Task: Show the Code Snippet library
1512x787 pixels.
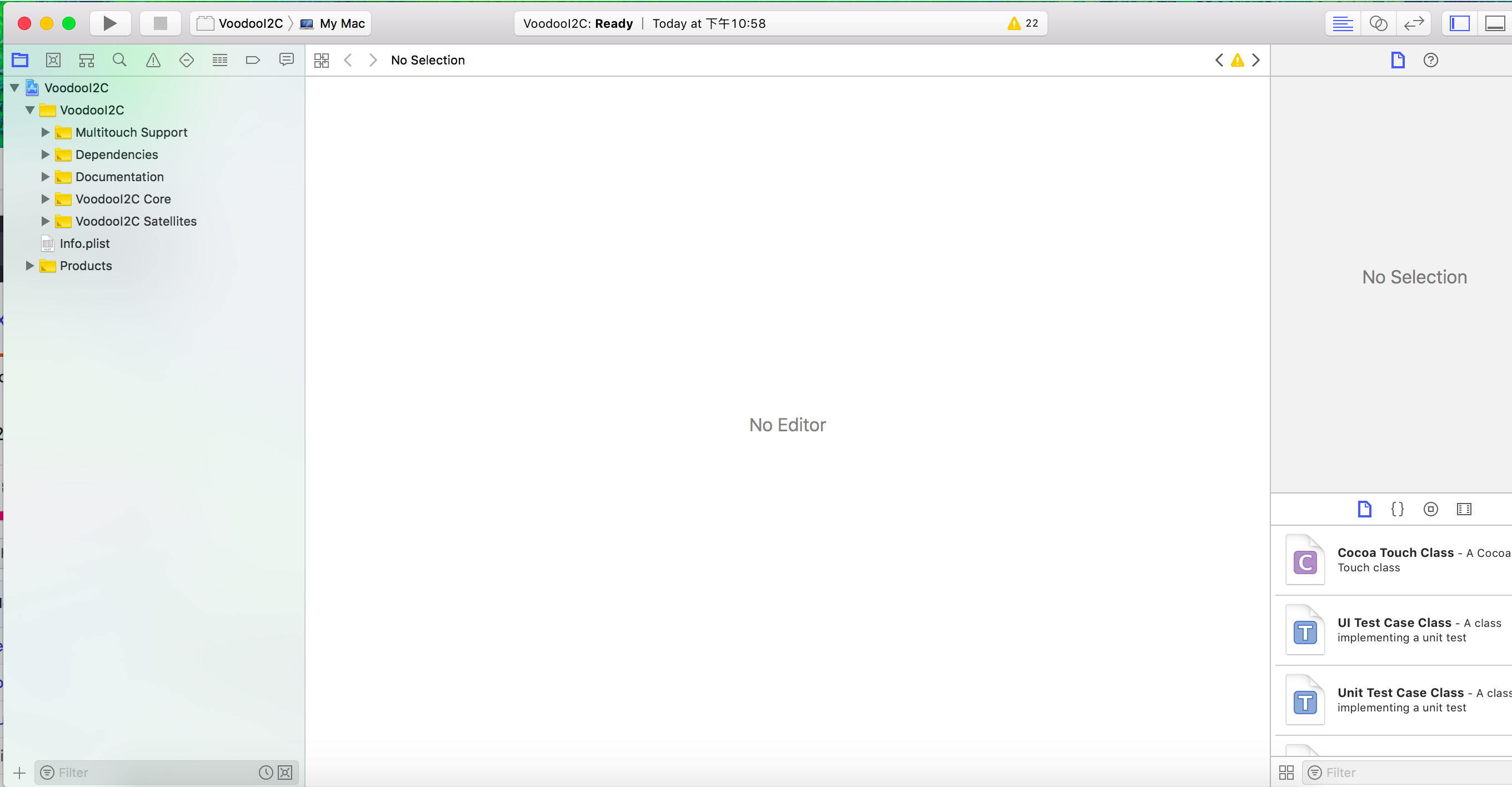Action: coord(1398,509)
